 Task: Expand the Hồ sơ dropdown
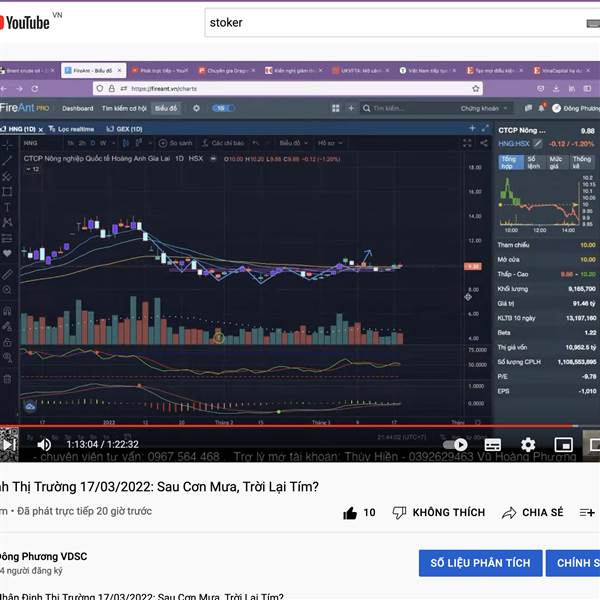(x=330, y=143)
